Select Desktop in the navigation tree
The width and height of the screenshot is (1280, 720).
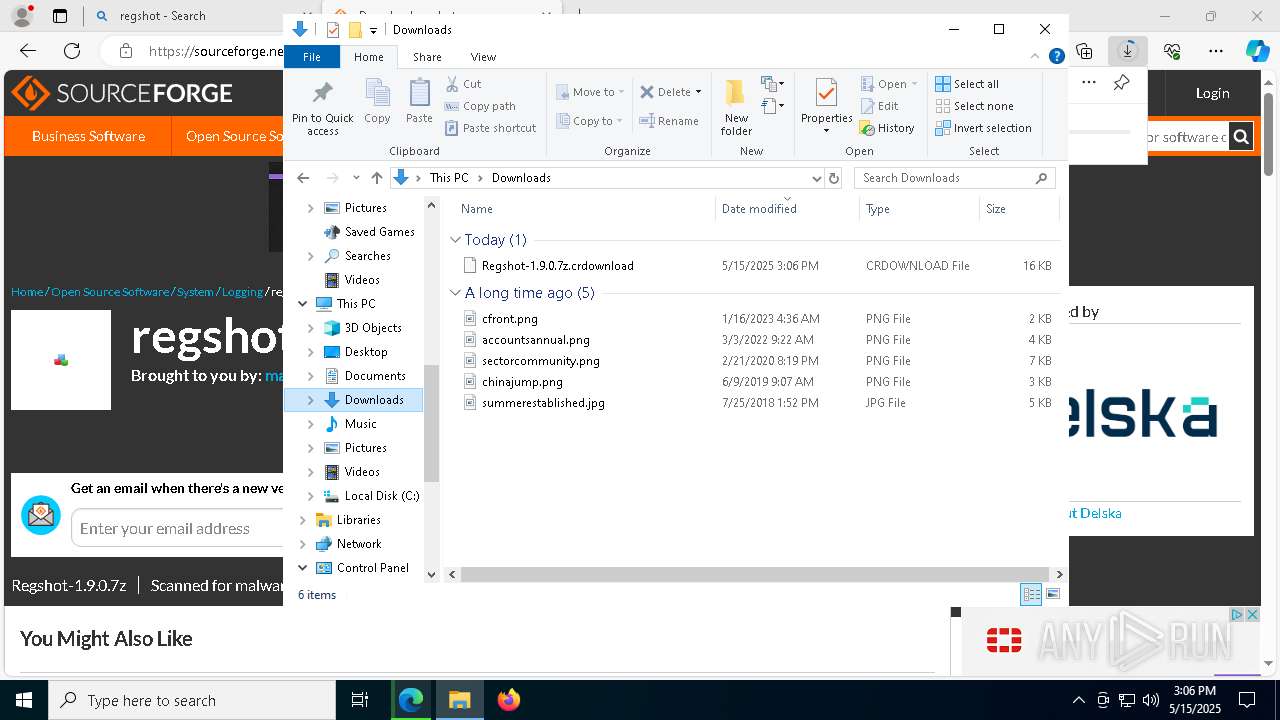pyautogui.click(x=366, y=352)
